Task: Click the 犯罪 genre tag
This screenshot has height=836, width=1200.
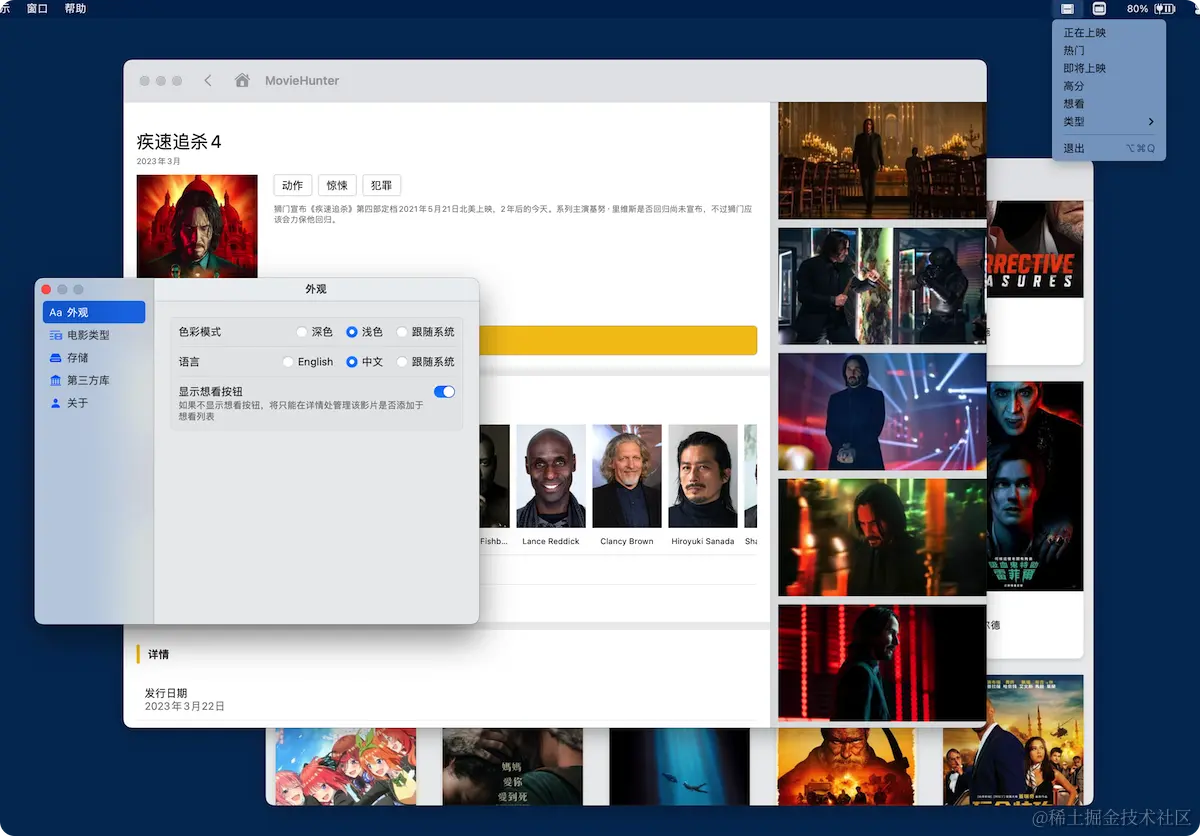Action: point(381,185)
